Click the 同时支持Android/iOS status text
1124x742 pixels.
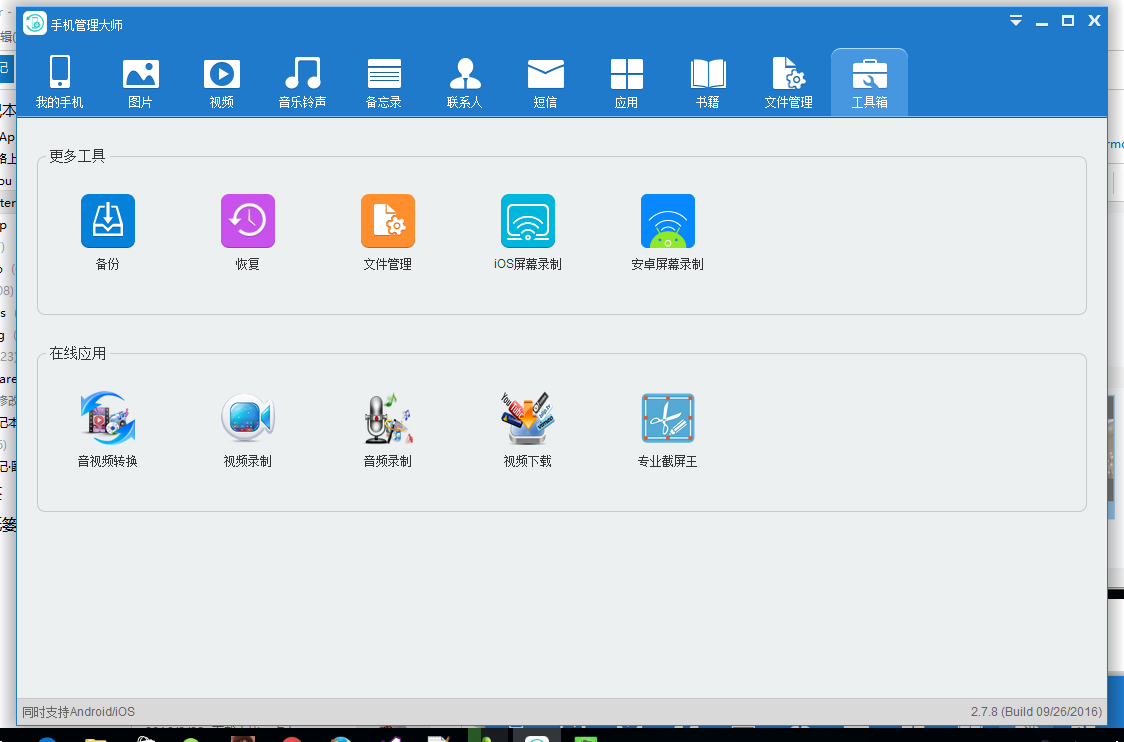78,712
